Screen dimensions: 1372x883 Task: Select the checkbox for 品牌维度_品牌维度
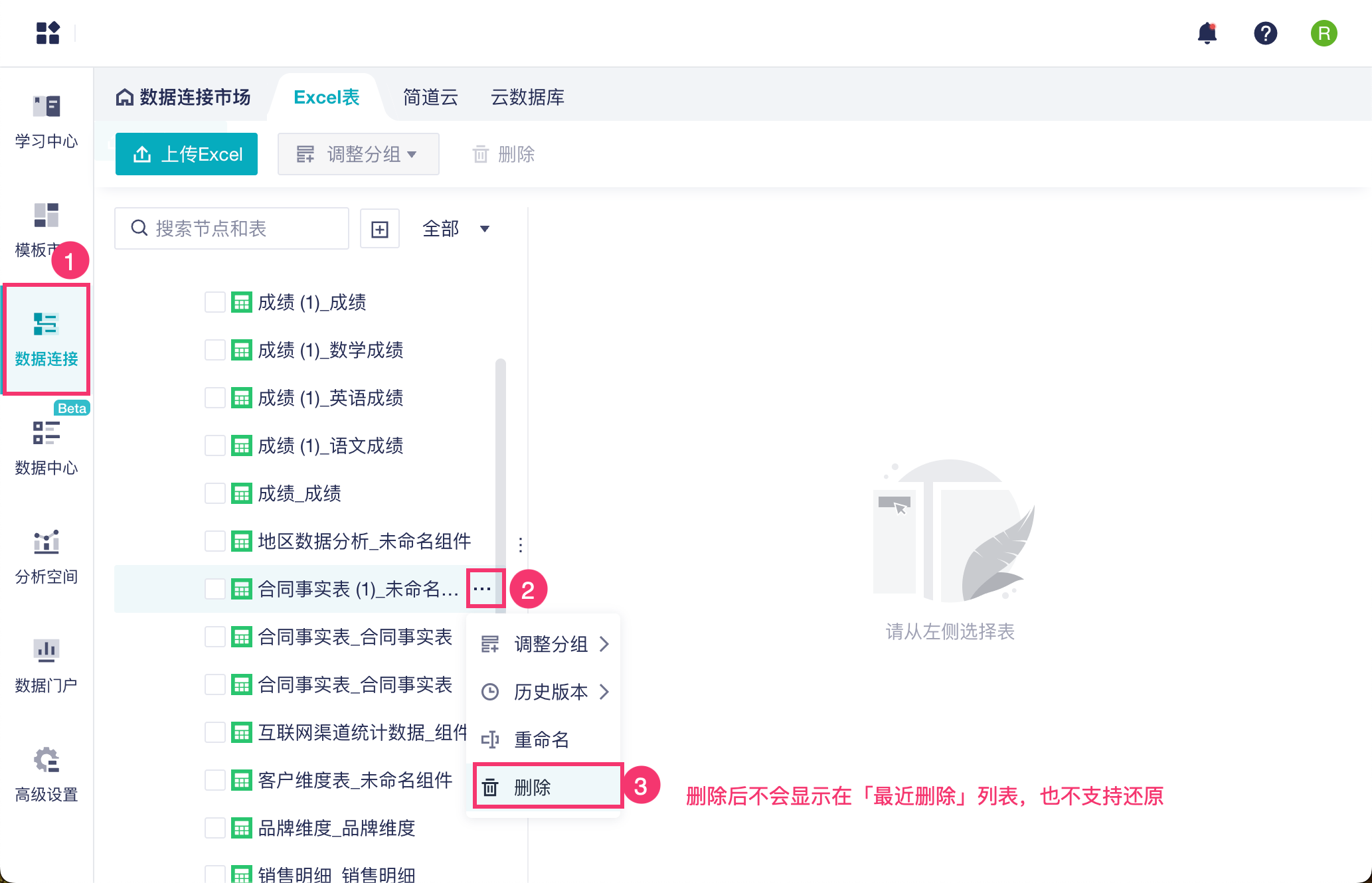click(214, 828)
